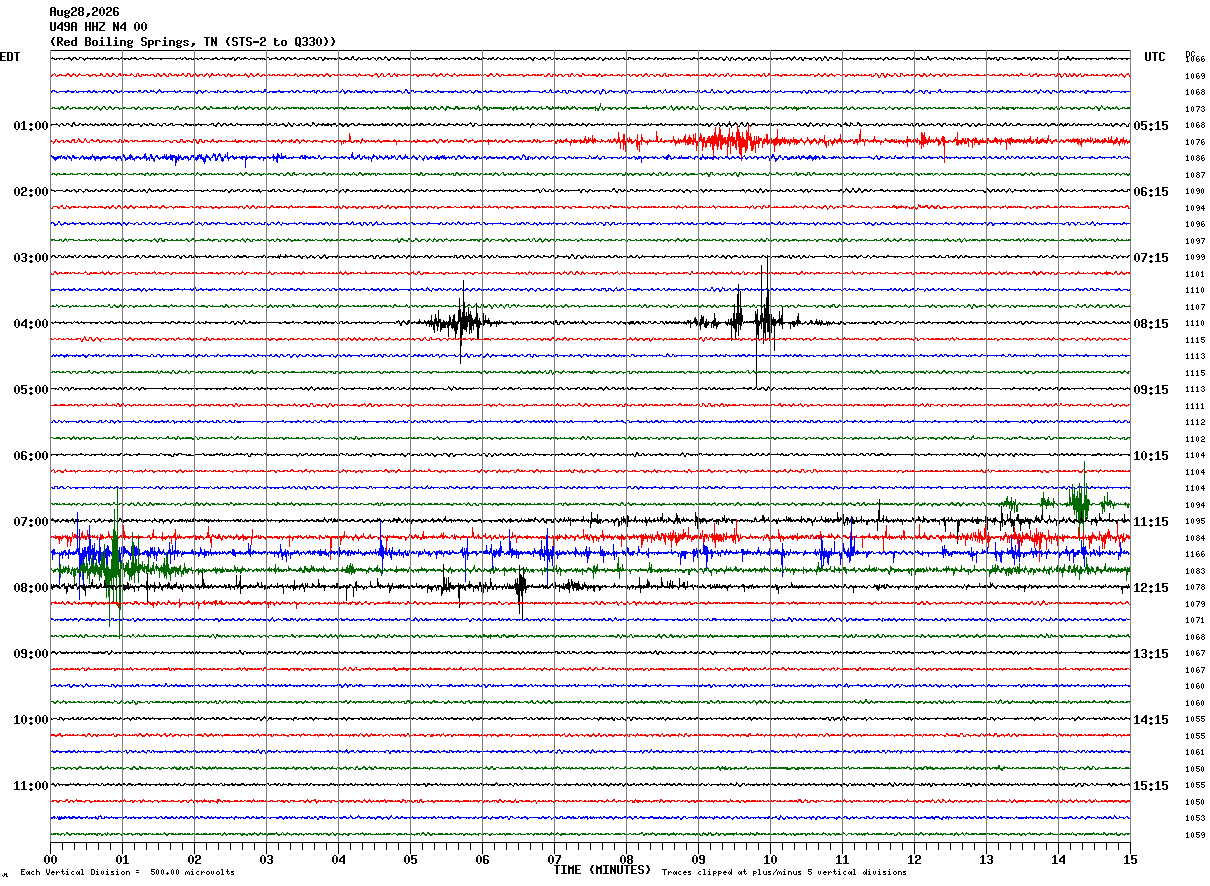Select the 11:00 EDT row label
Image resolution: width=1210 pixels, height=886 pixels.
point(30,786)
